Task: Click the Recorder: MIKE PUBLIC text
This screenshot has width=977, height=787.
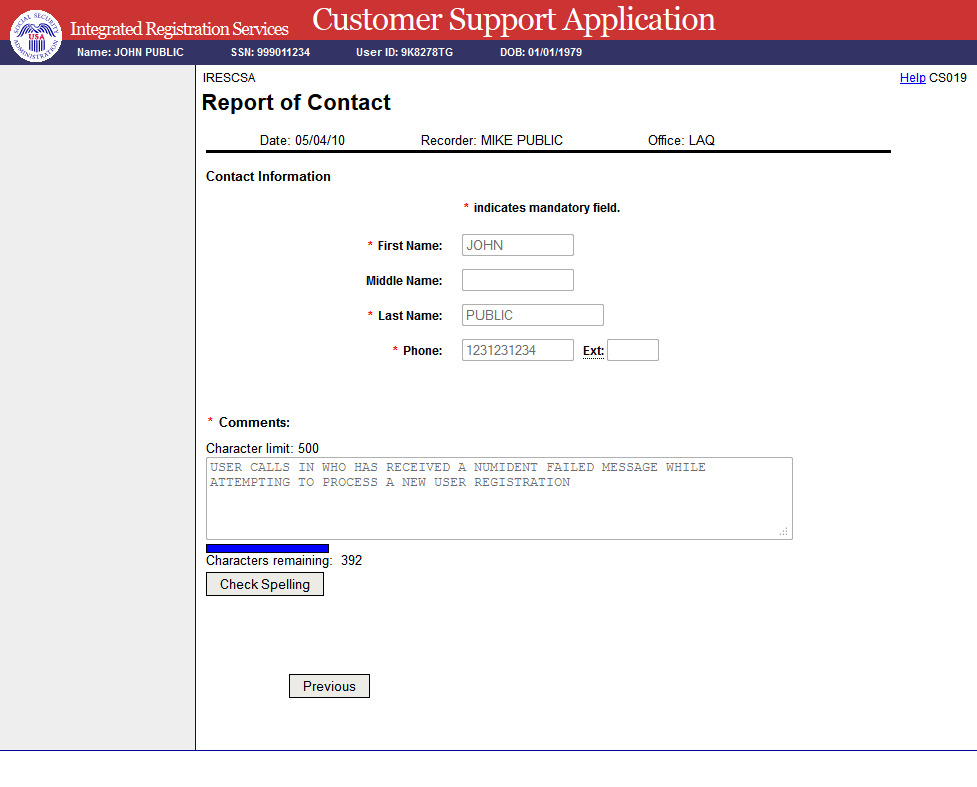Action: click(x=492, y=140)
